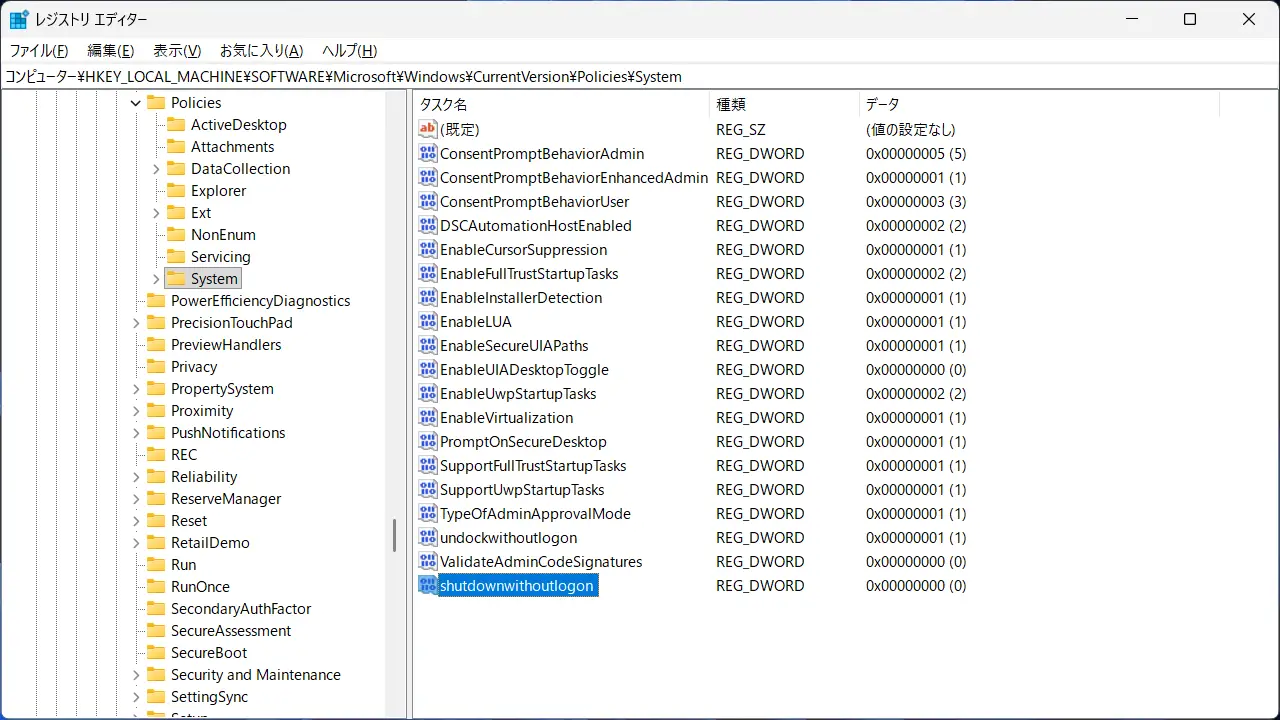Image resolution: width=1280 pixels, height=720 pixels.
Task: Click the folder icon of Servicing key
Action: (x=176, y=256)
